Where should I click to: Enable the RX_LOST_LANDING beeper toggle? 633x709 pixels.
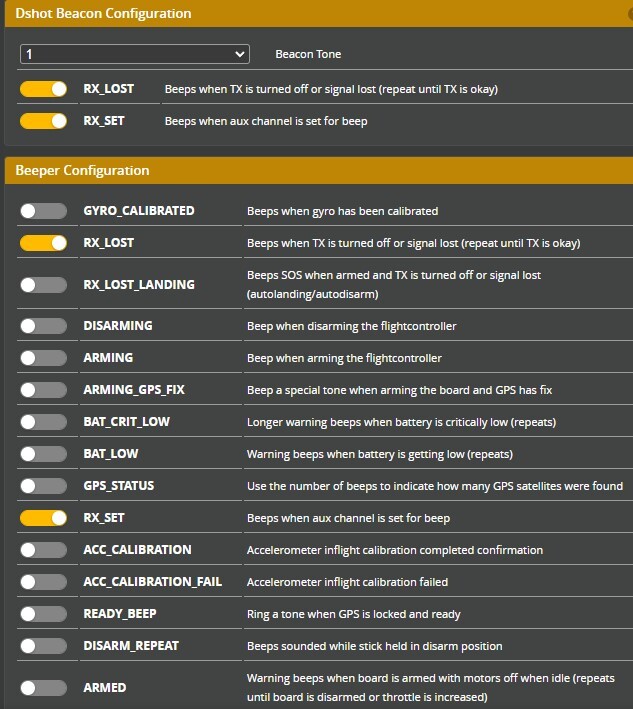coord(43,285)
